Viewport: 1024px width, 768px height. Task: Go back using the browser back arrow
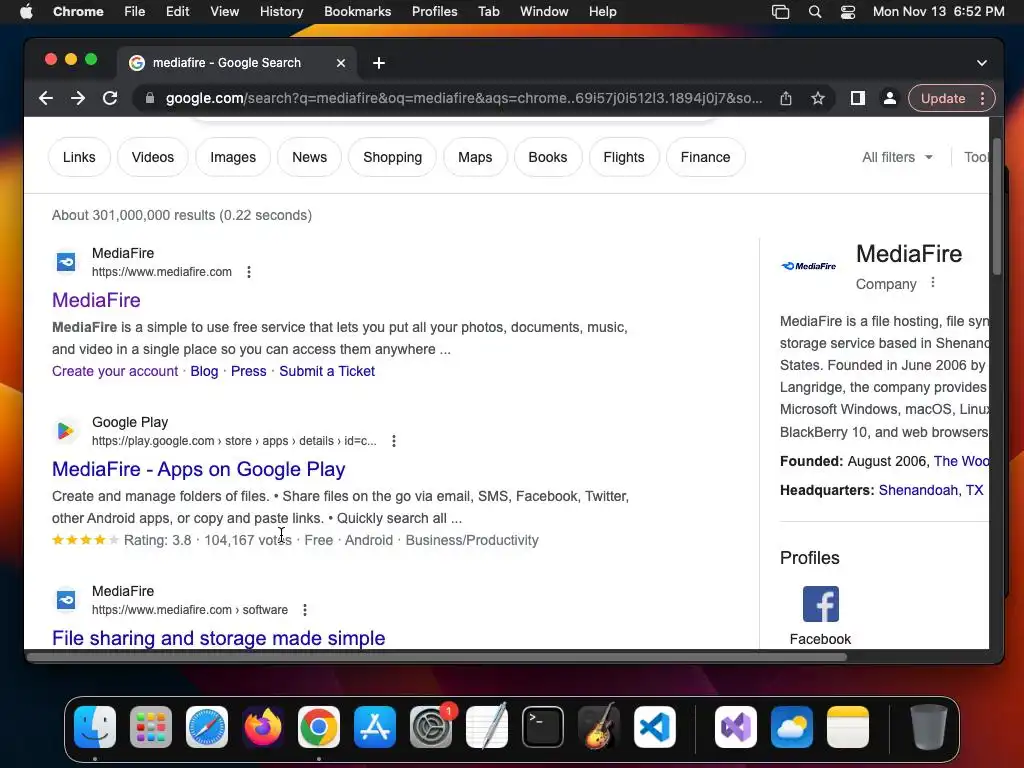point(46,99)
